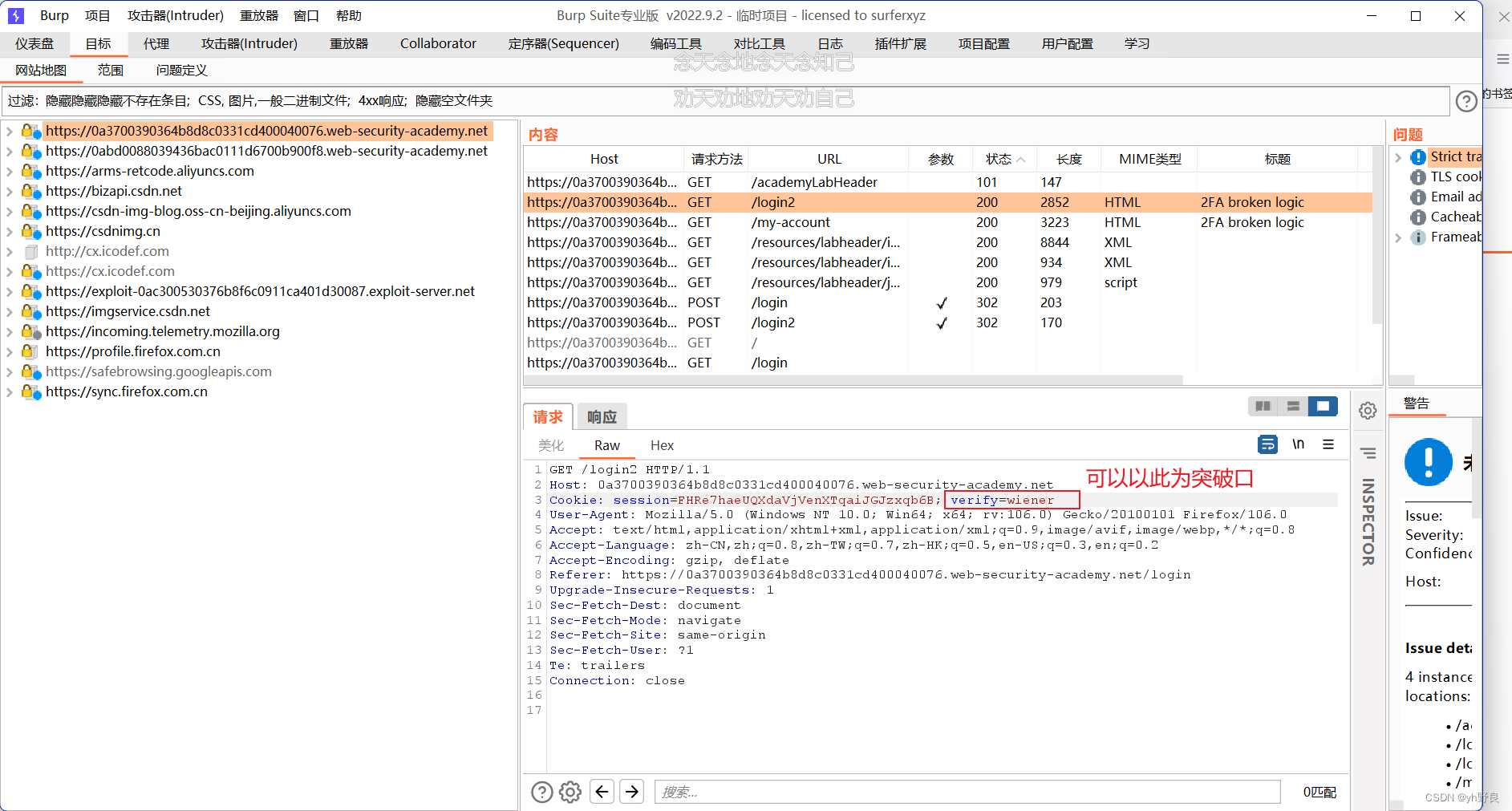Expand the csdnimg.cn tree node
This screenshot has width=1512, height=811.
click(10, 231)
